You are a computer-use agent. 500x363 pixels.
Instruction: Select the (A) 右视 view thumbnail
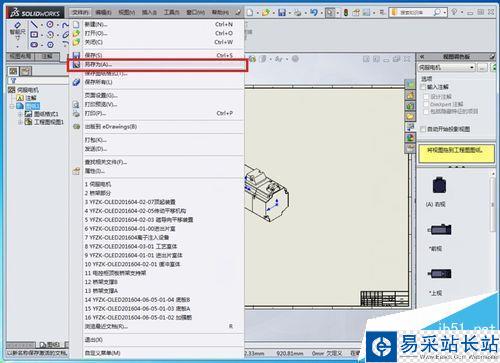point(439,186)
